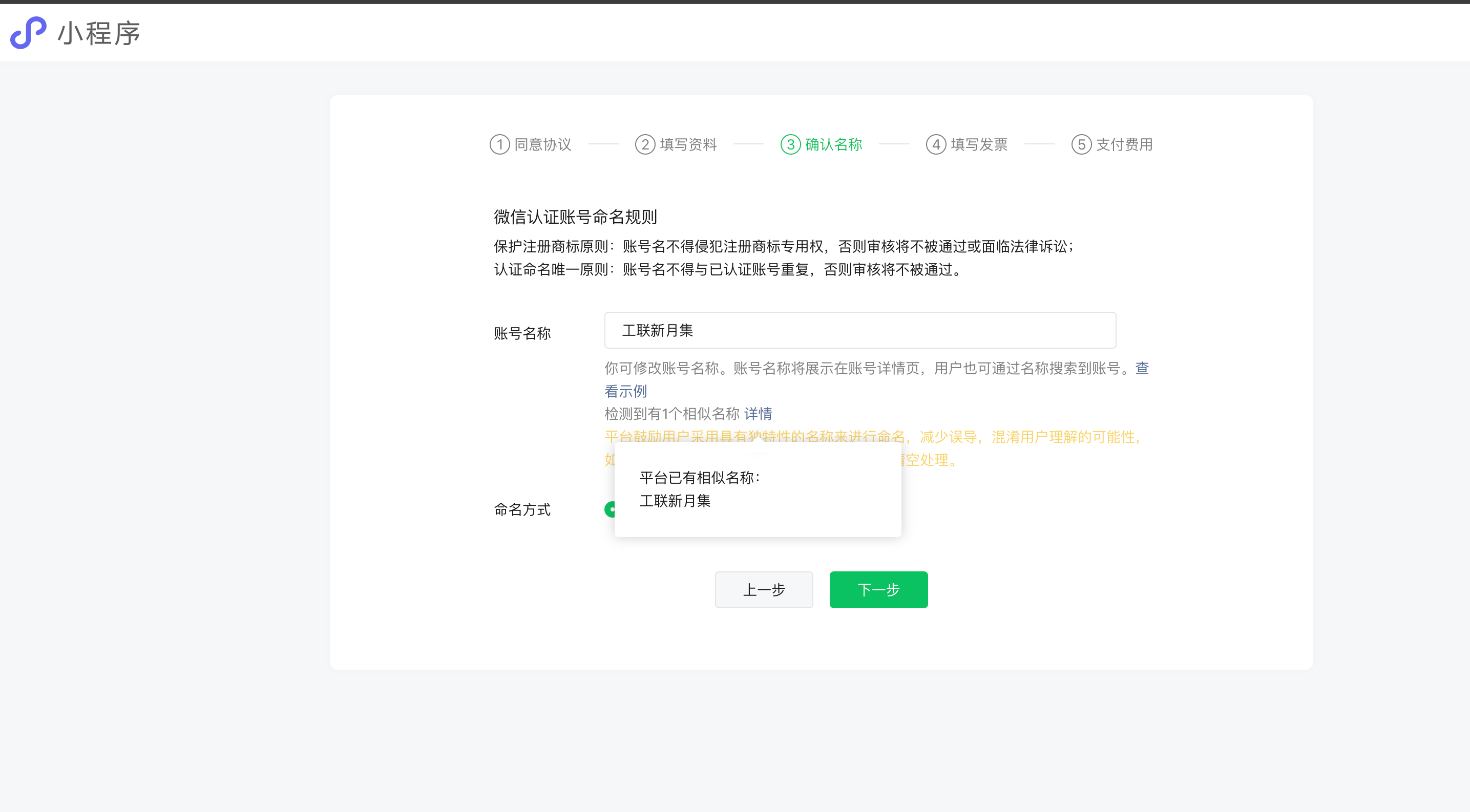
Task: Click the mini program logo icon
Action: click(28, 32)
